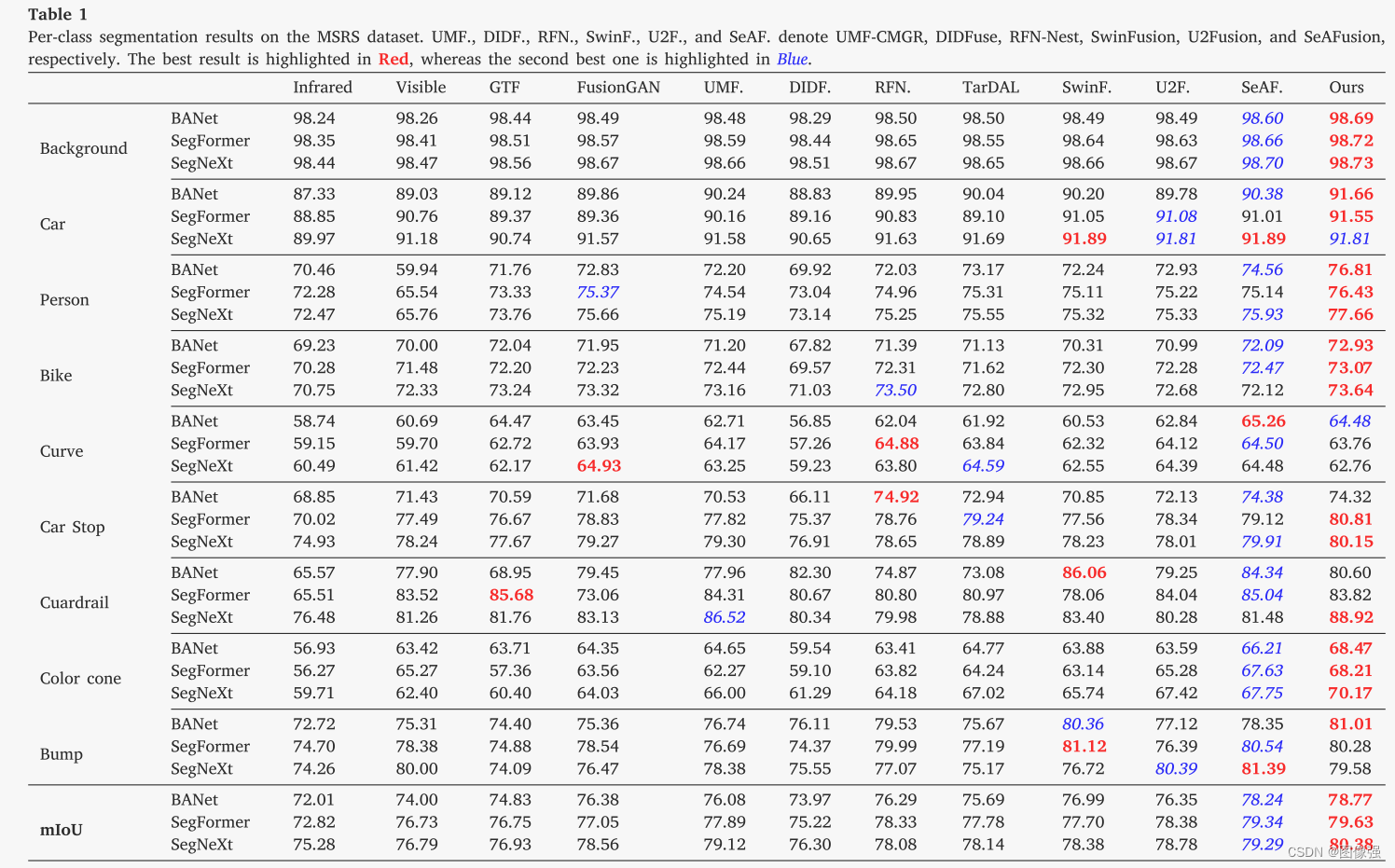The height and width of the screenshot is (868, 1395).
Task: Click the red mIoU value 78.77
Action: point(1351,800)
